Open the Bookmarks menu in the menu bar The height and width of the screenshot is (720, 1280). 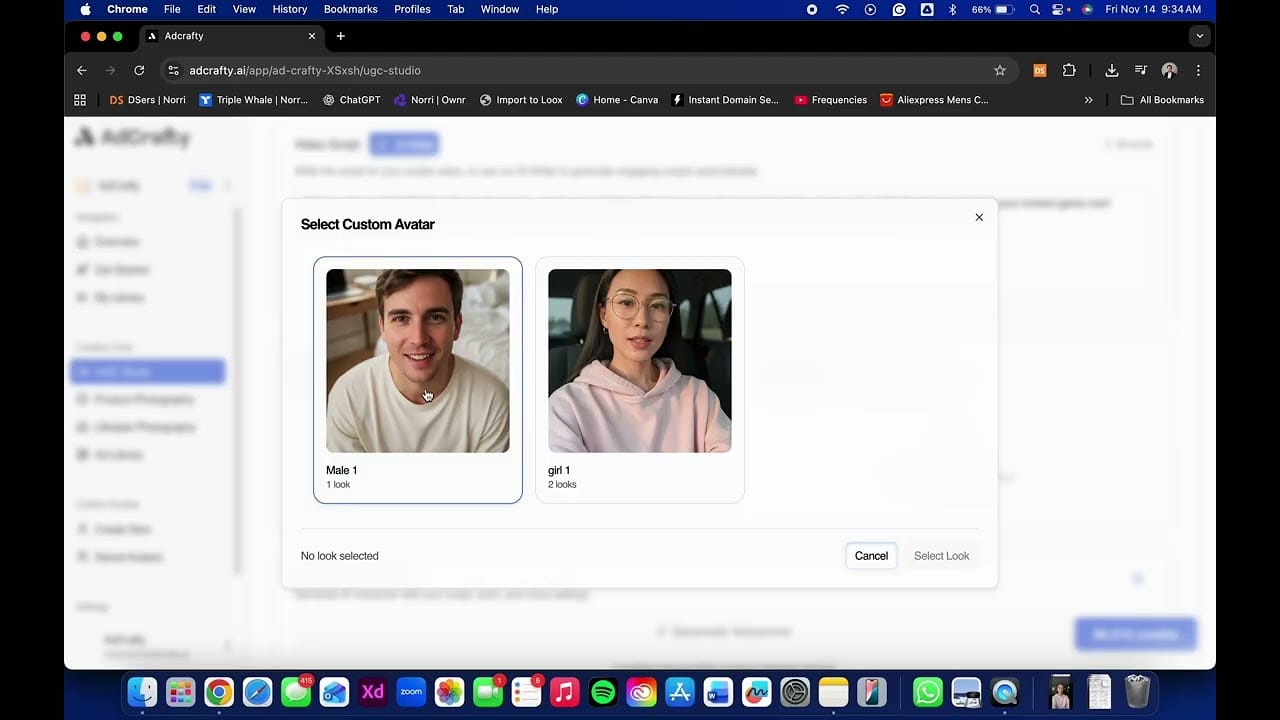click(351, 9)
